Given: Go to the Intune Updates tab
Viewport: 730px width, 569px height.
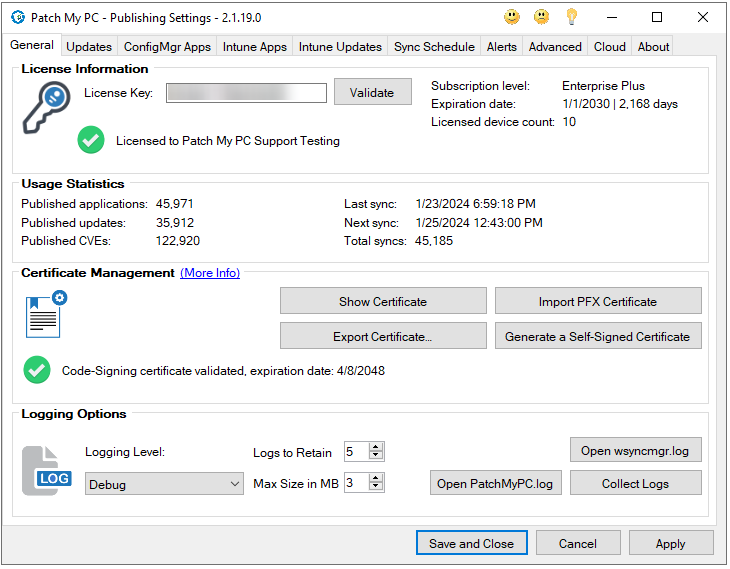Looking at the screenshot, I should click(x=340, y=46).
